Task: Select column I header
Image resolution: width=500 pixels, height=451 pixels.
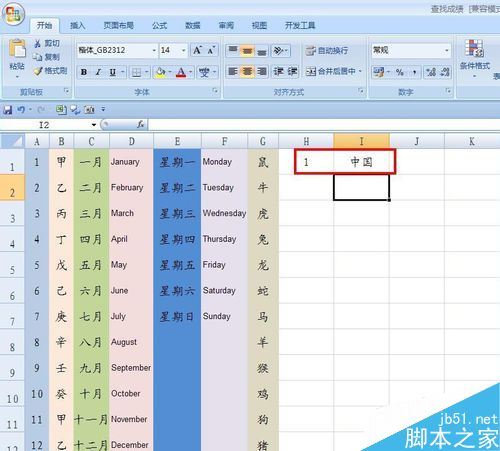Action: pyautogui.click(x=361, y=141)
